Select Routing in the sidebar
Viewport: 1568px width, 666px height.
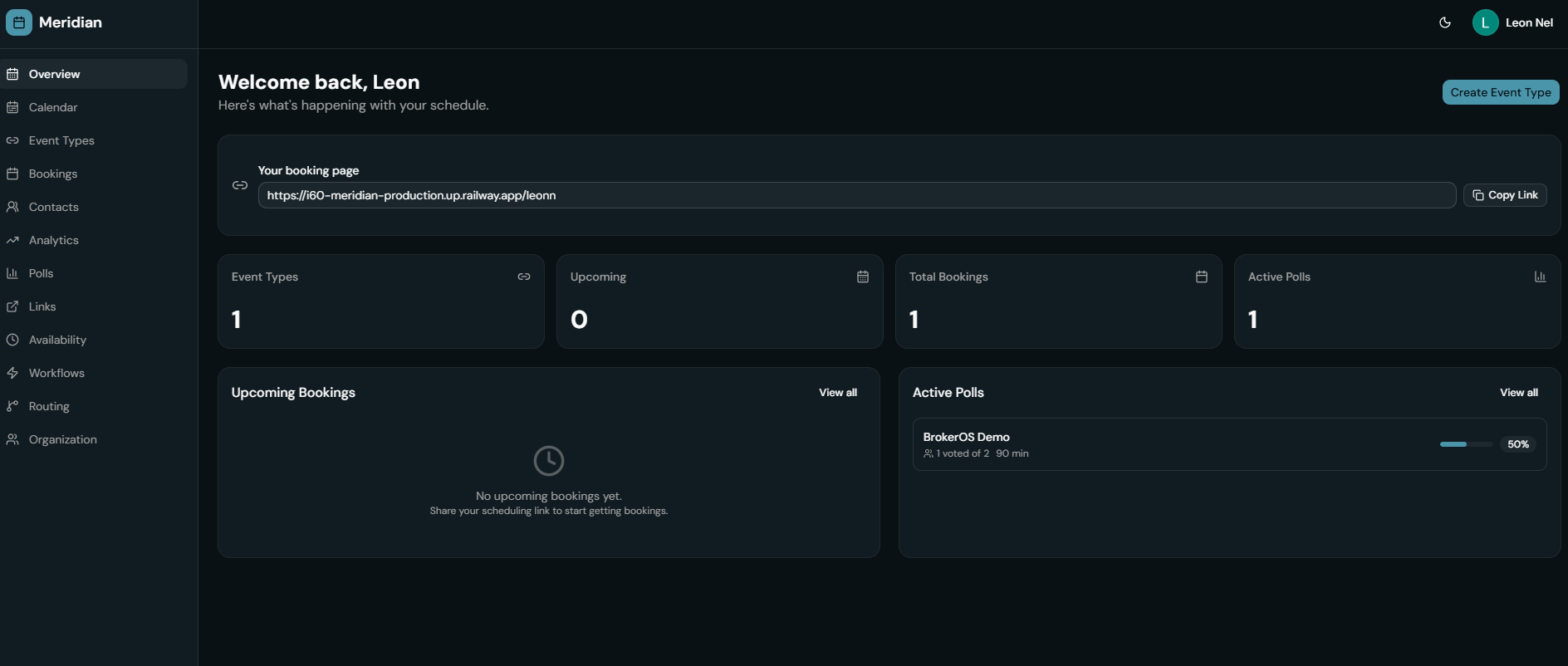point(49,406)
